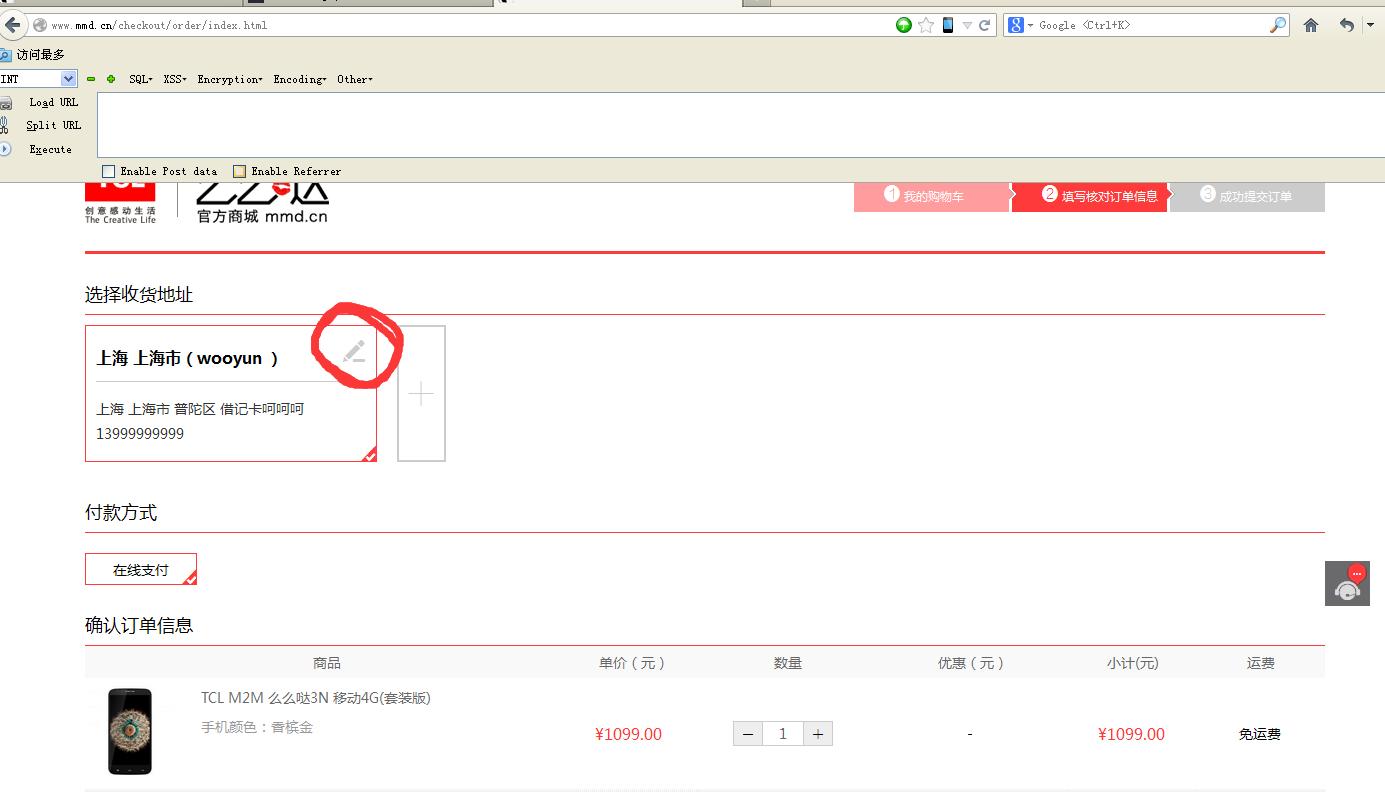1385x792 pixels.
Task: Open the XSS menu
Action: (175, 79)
